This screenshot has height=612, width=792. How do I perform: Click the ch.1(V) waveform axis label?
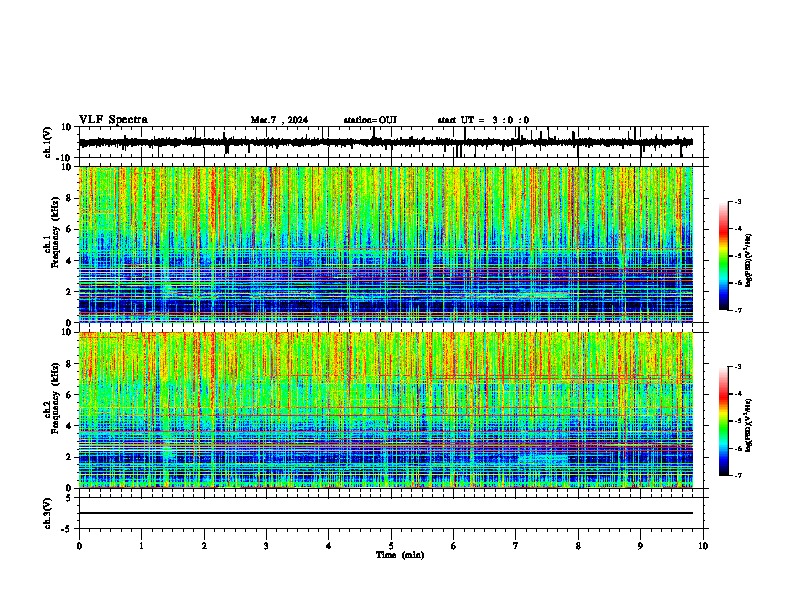pyautogui.click(x=48, y=142)
